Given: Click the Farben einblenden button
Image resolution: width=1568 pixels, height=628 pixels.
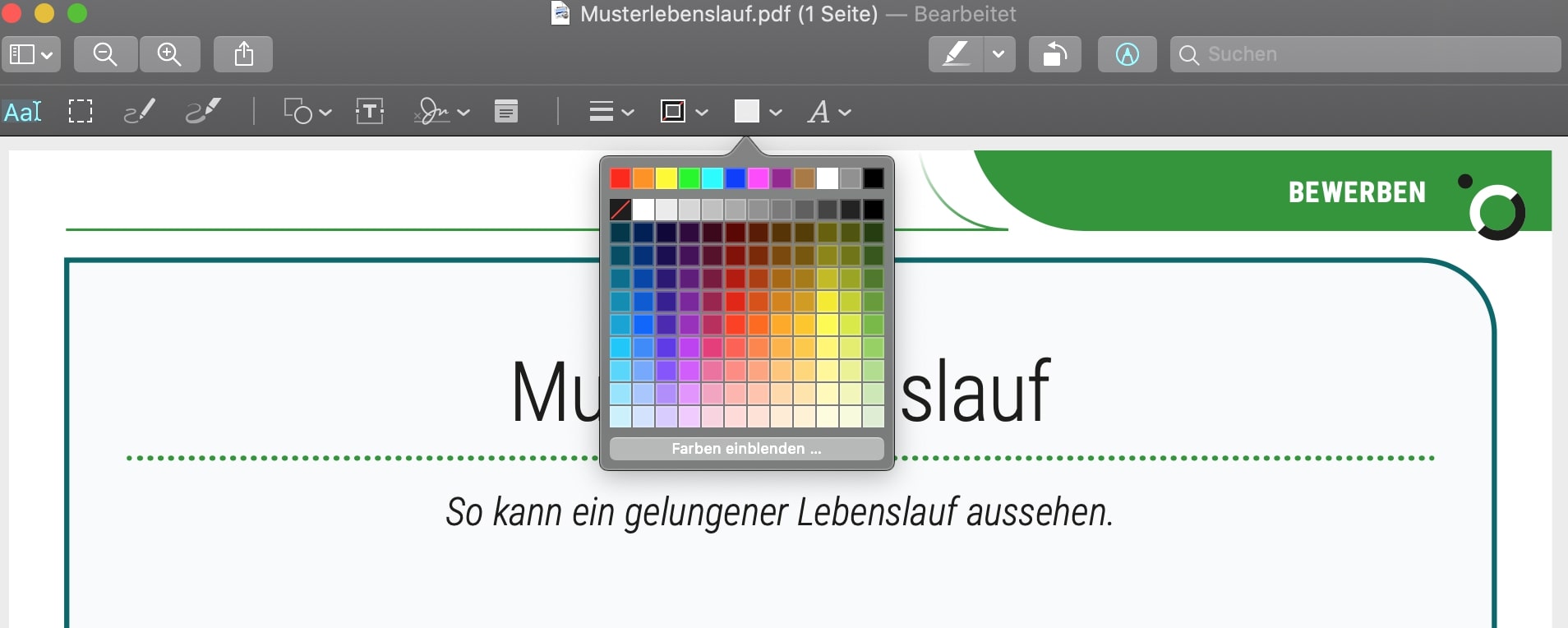Looking at the screenshot, I should pyautogui.click(x=746, y=449).
